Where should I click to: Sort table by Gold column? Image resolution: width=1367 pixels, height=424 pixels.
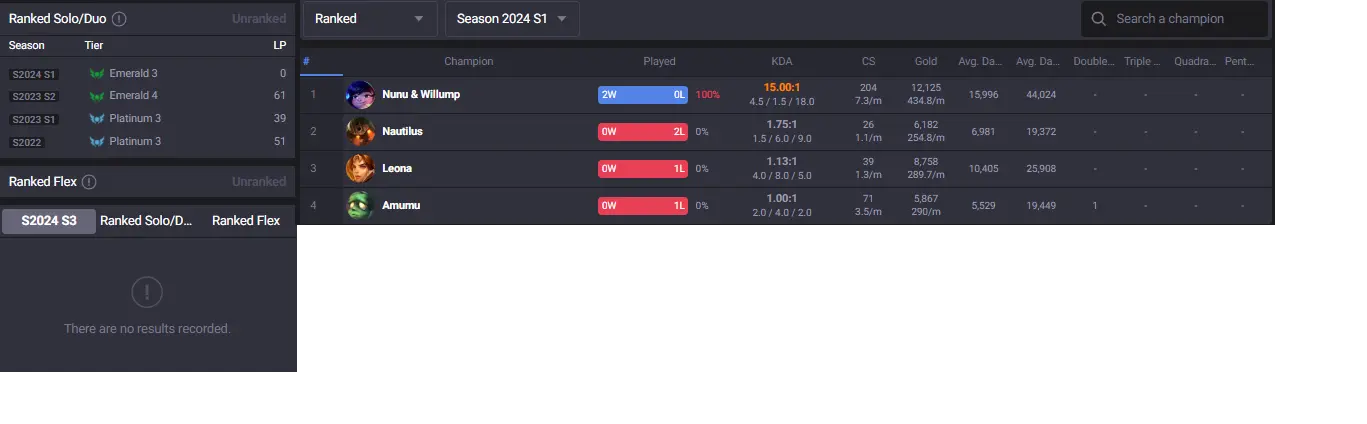[926, 61]
